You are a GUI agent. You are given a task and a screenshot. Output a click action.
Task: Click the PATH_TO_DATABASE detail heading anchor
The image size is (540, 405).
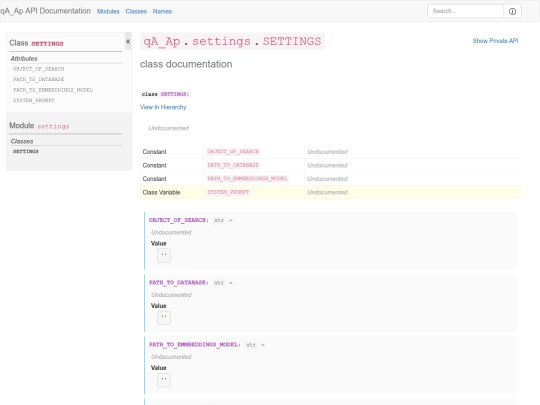177,282
